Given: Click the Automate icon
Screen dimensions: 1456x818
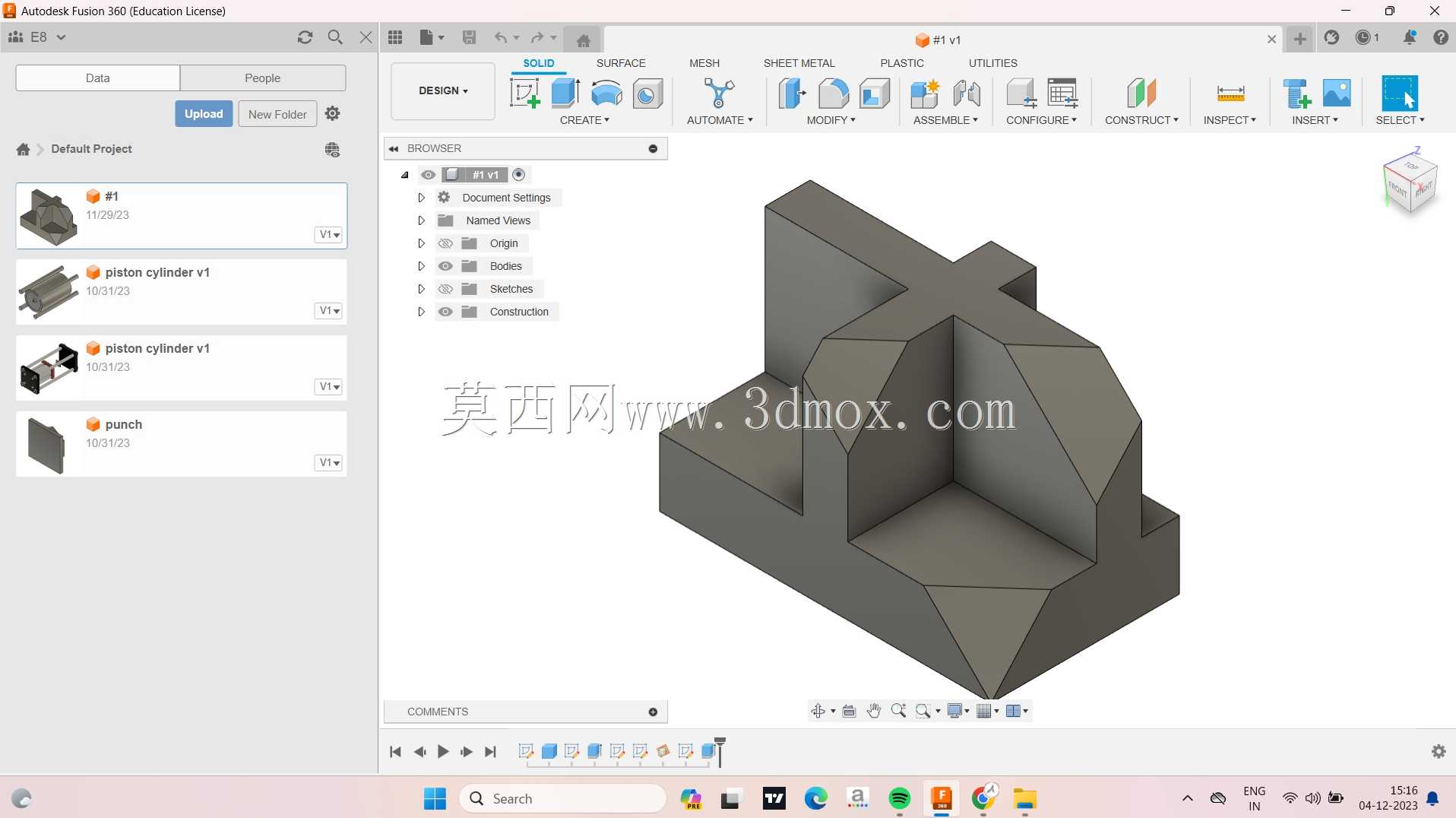Looking at the screenshot, I should pyautogui.click(x=719, y=94).
